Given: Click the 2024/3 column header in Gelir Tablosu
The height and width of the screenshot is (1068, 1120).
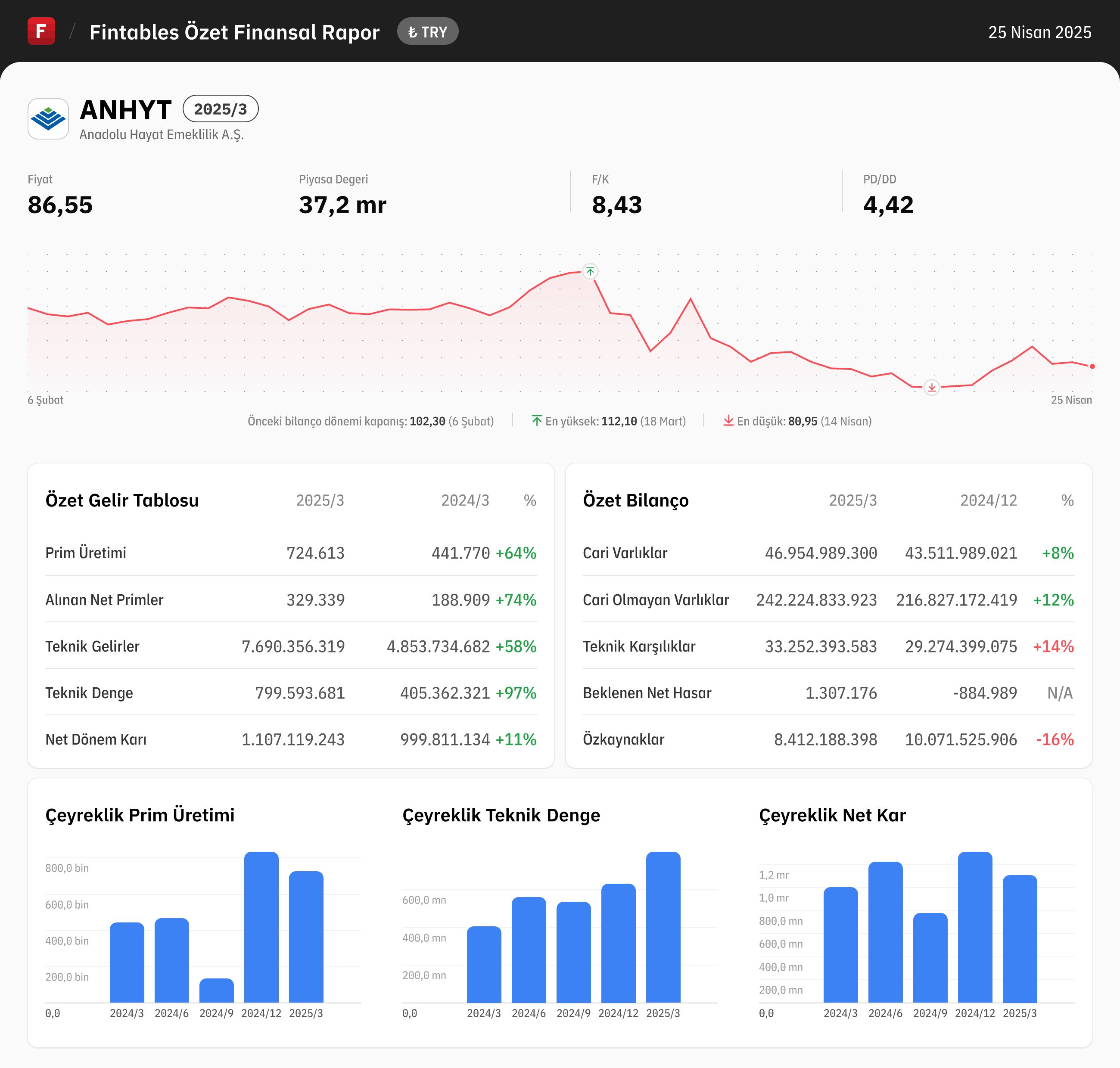Looking at the screenshot, I should point(465,500).
